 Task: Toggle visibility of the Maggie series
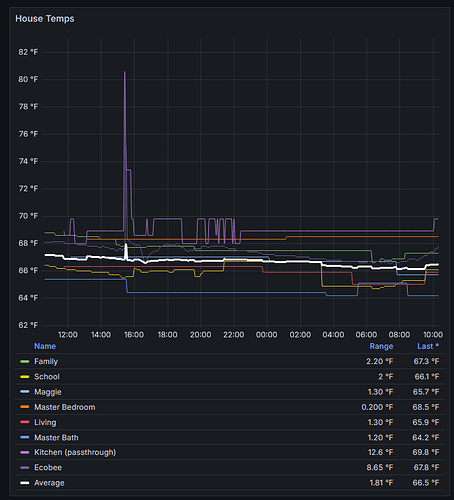point(48,392)
